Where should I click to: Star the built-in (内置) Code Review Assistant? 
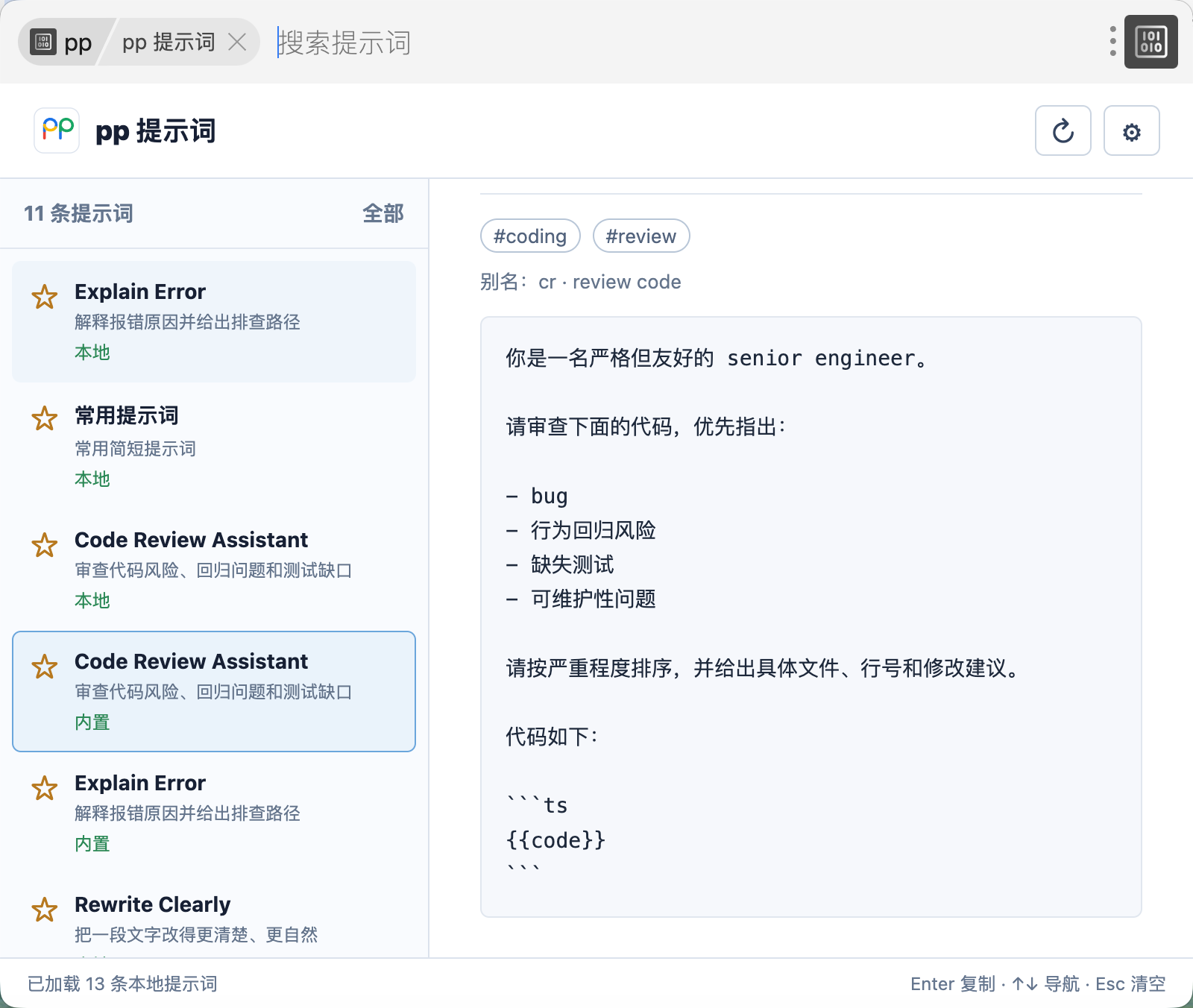(45, 667)
